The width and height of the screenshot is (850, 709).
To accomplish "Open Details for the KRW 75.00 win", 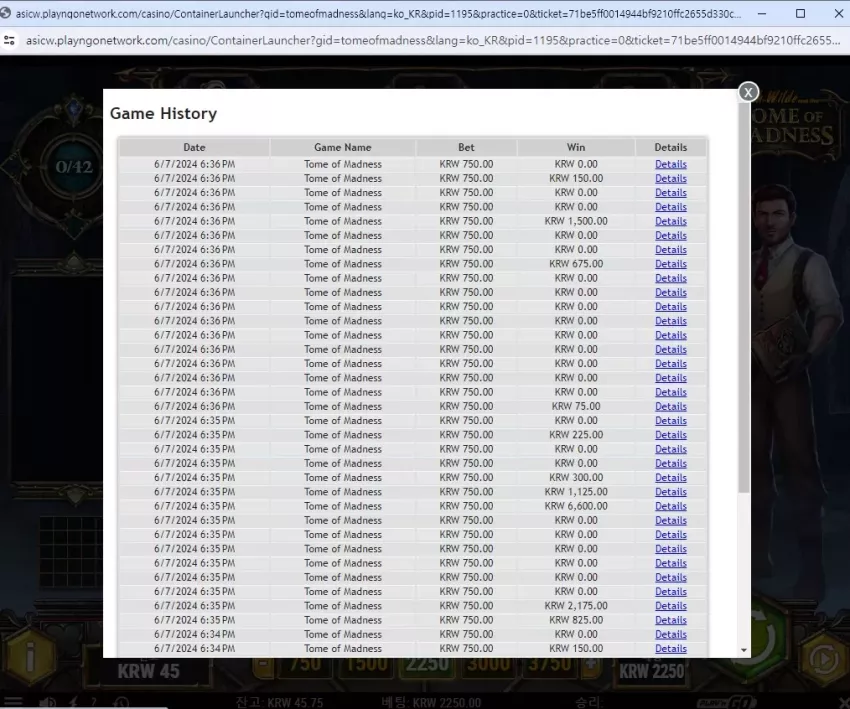I will (671, 407).
